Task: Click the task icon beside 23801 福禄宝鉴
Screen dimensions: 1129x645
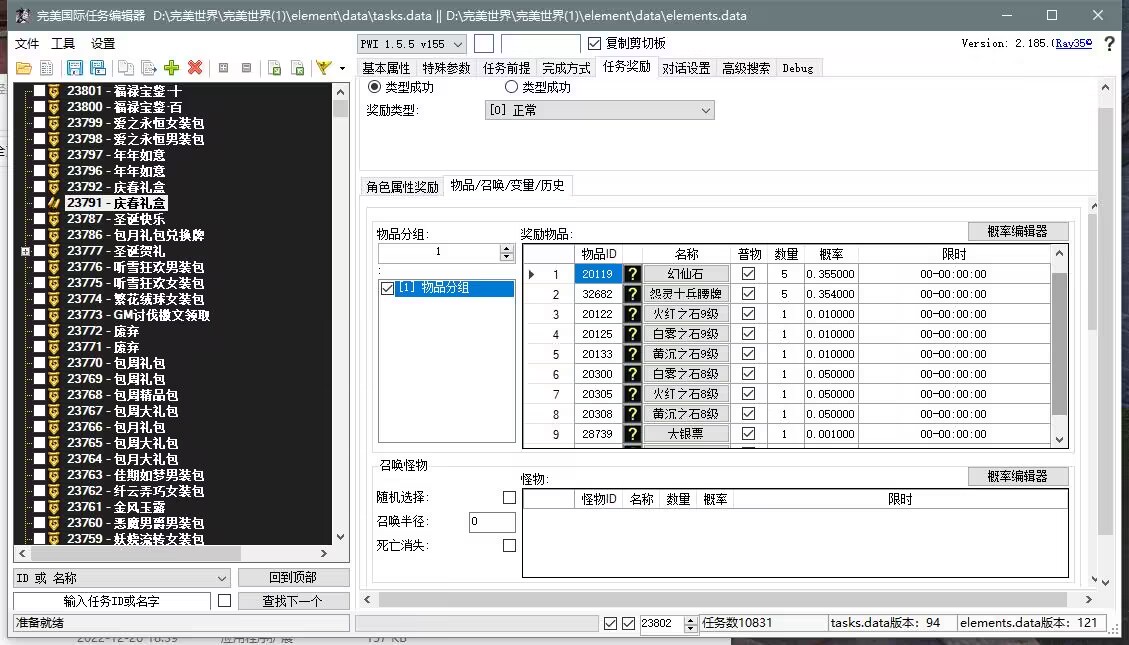Action: click(x=54, y=91)
